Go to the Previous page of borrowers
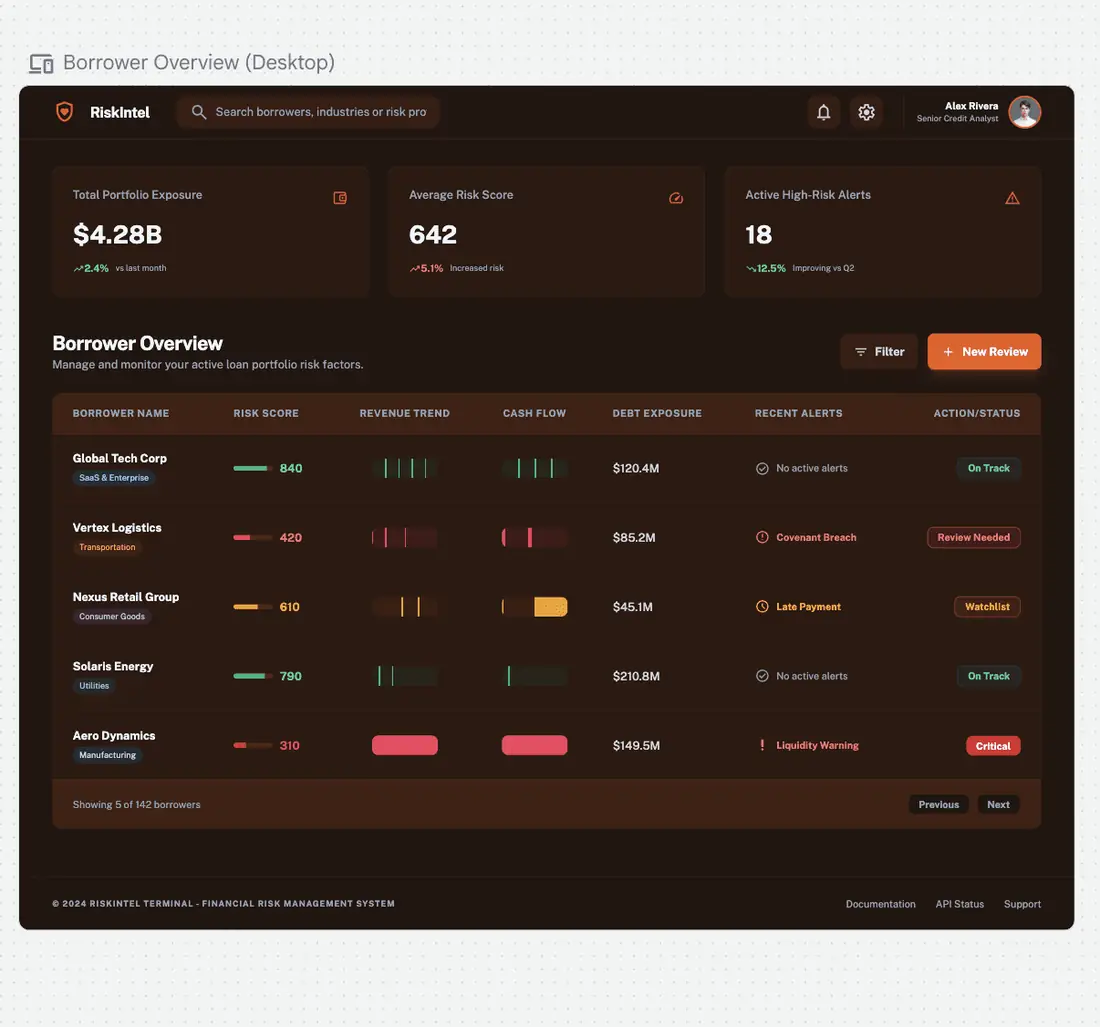The width and height of the screenshot is (1100, 1027). click(939, 805)
